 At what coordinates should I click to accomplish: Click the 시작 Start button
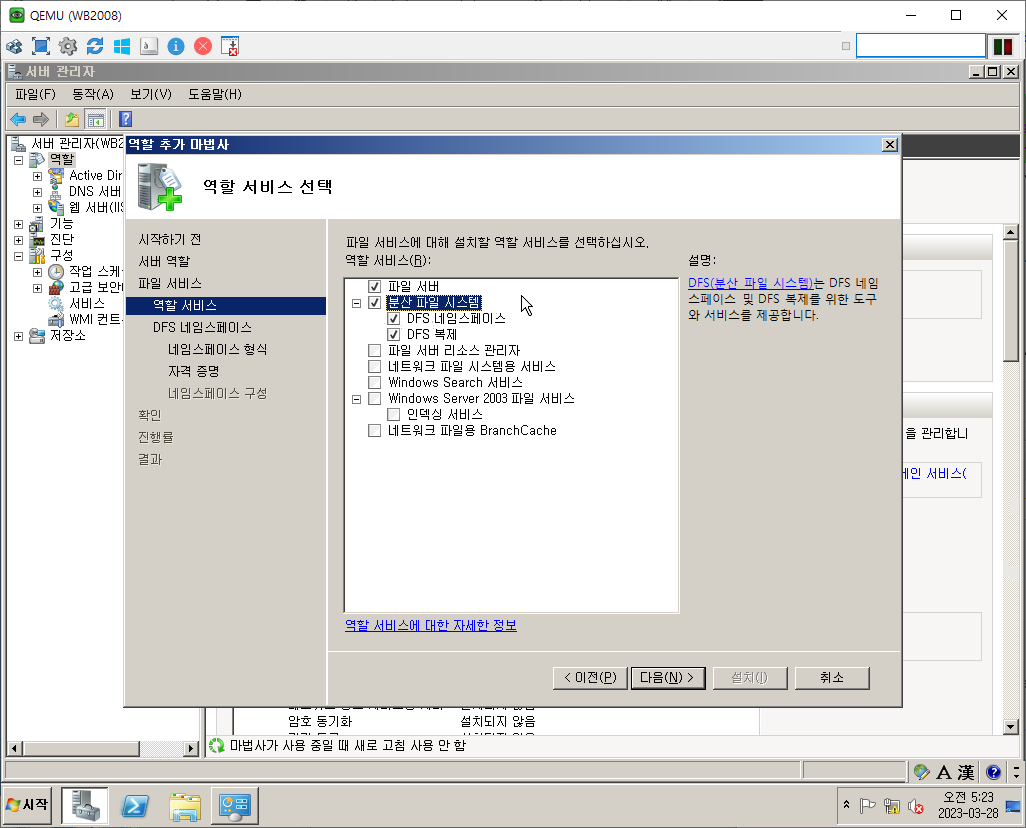pyautogui.click(x=27, y=804)
